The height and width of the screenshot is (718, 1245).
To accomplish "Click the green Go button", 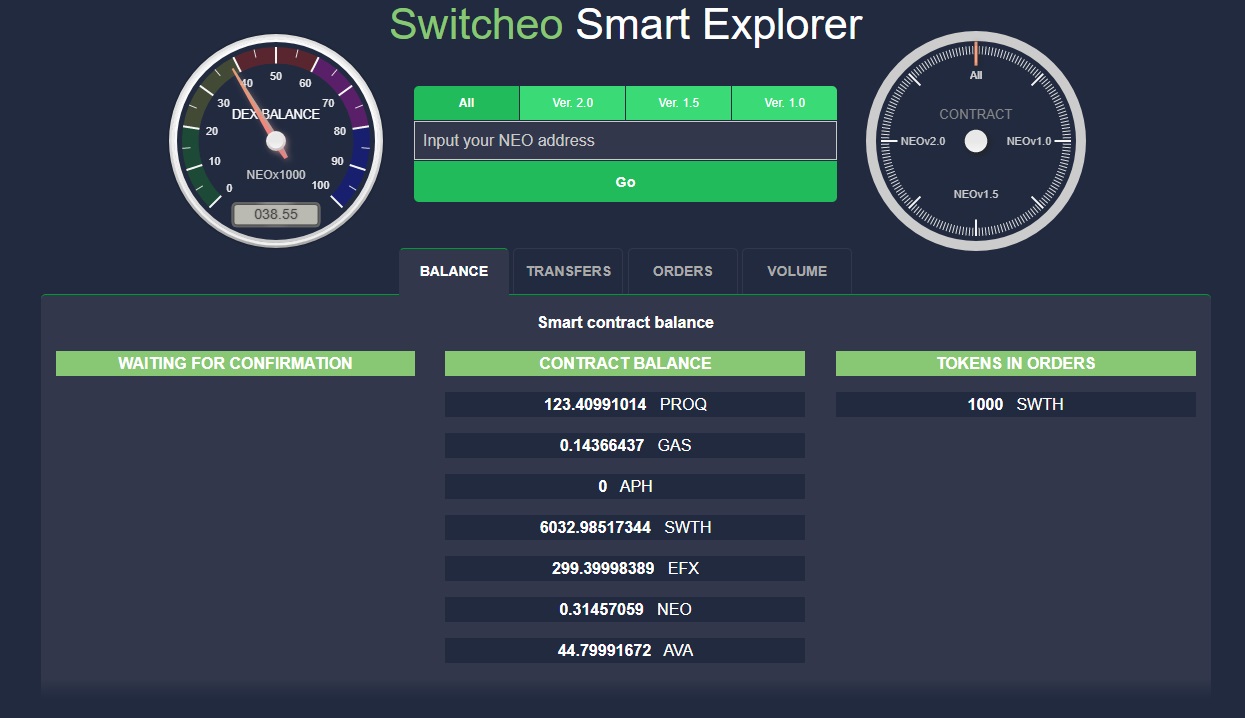I will [x=625, y=182].
